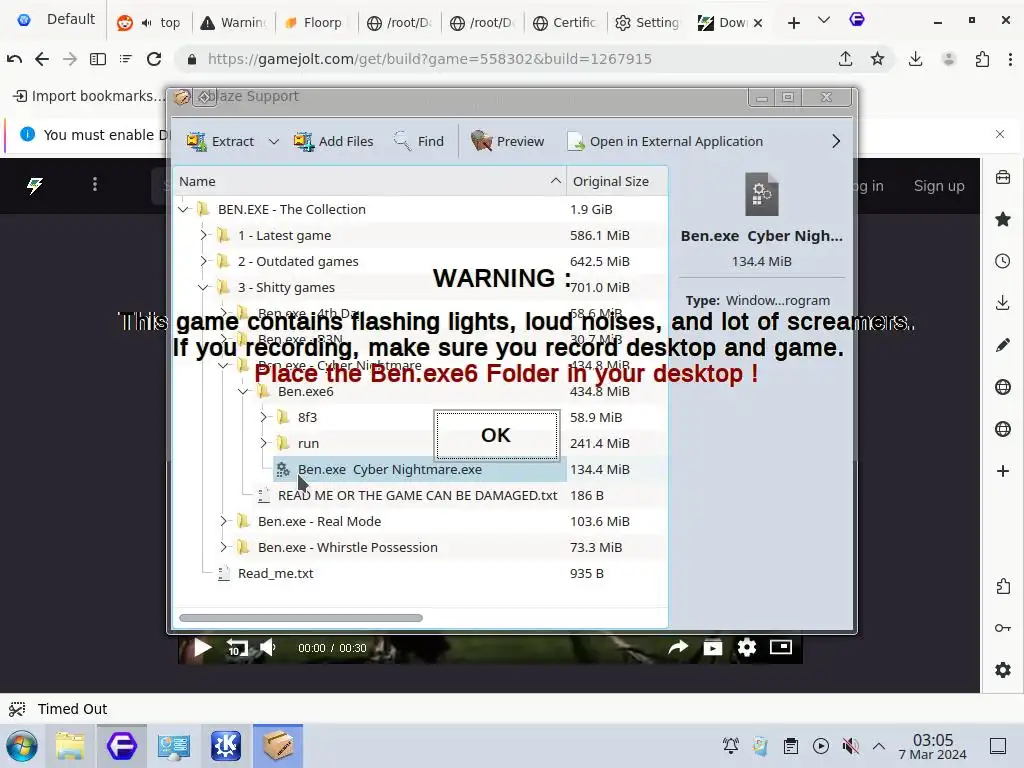Expand the 2 - Outdated games folder
Screen dimensions: 1024x768
coord(203,261)
